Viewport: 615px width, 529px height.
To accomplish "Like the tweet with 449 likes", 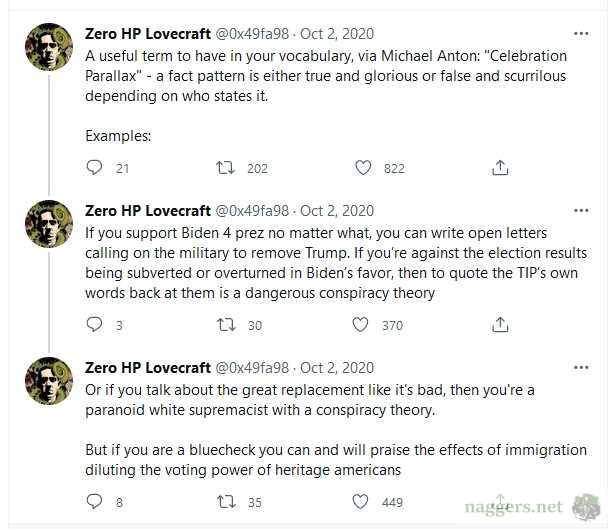I will click(361, 501).
